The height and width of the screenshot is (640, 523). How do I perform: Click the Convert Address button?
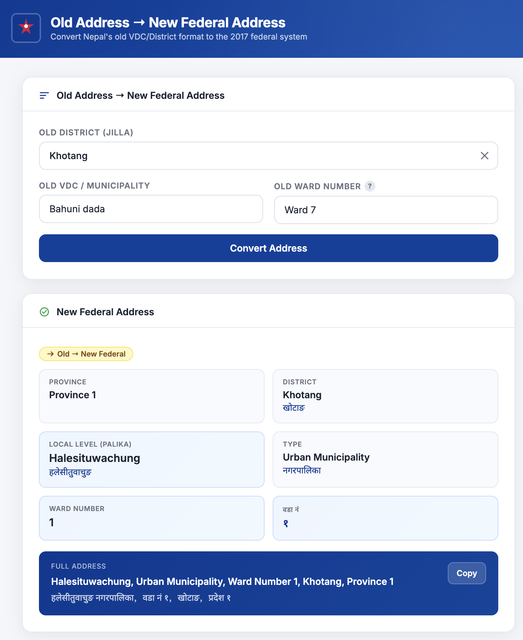268,248
